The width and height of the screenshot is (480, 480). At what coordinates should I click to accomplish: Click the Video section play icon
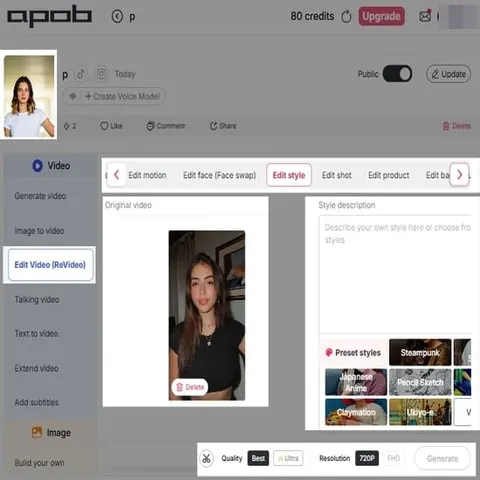click(37, 166)
